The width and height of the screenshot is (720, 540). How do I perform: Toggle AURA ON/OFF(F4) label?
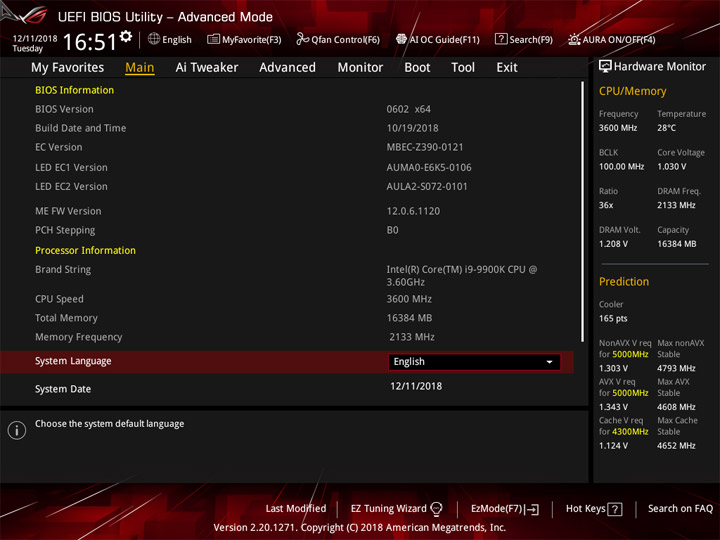coord(619,39)
